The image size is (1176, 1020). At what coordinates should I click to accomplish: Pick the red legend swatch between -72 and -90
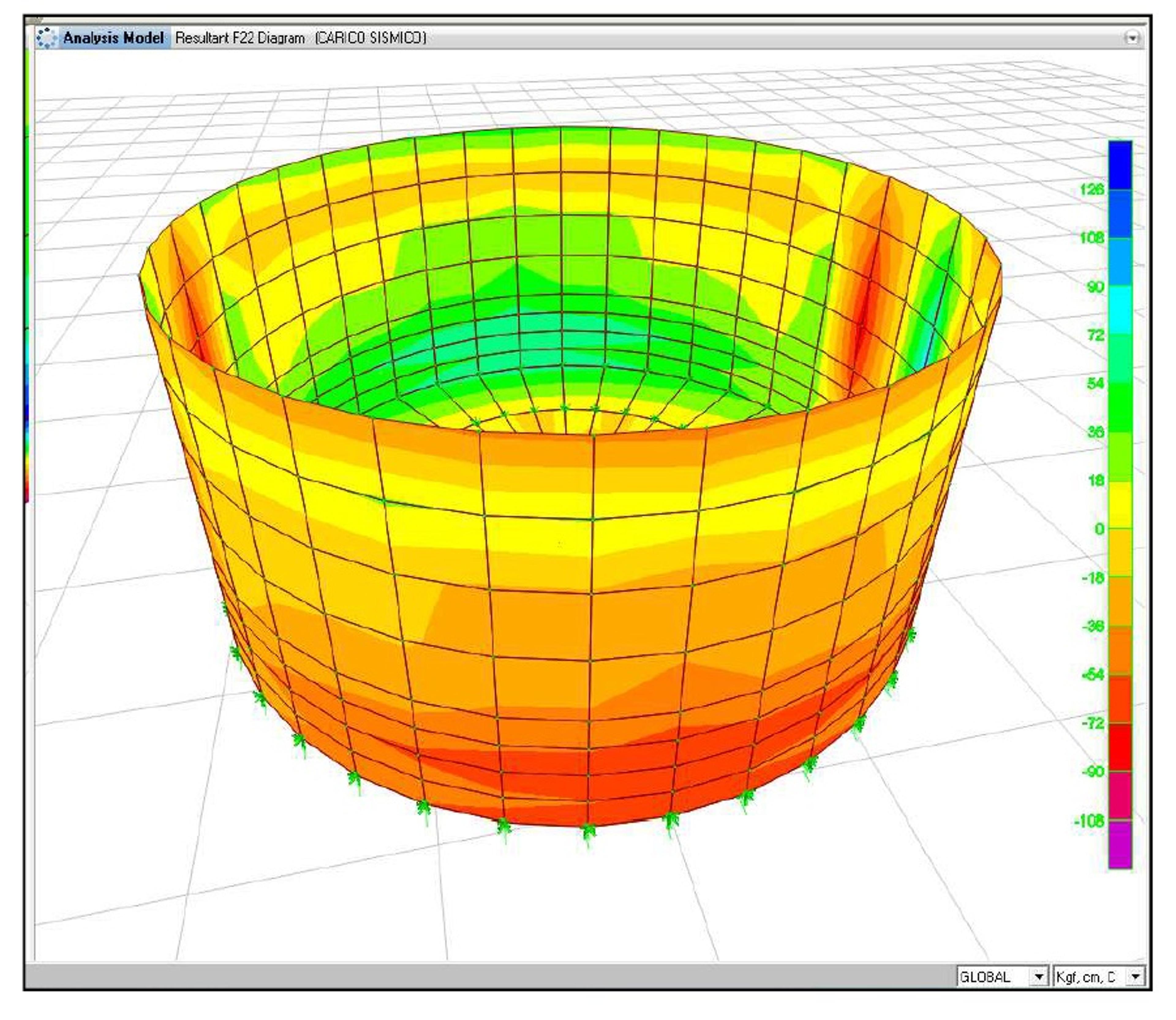[1120, 747]
